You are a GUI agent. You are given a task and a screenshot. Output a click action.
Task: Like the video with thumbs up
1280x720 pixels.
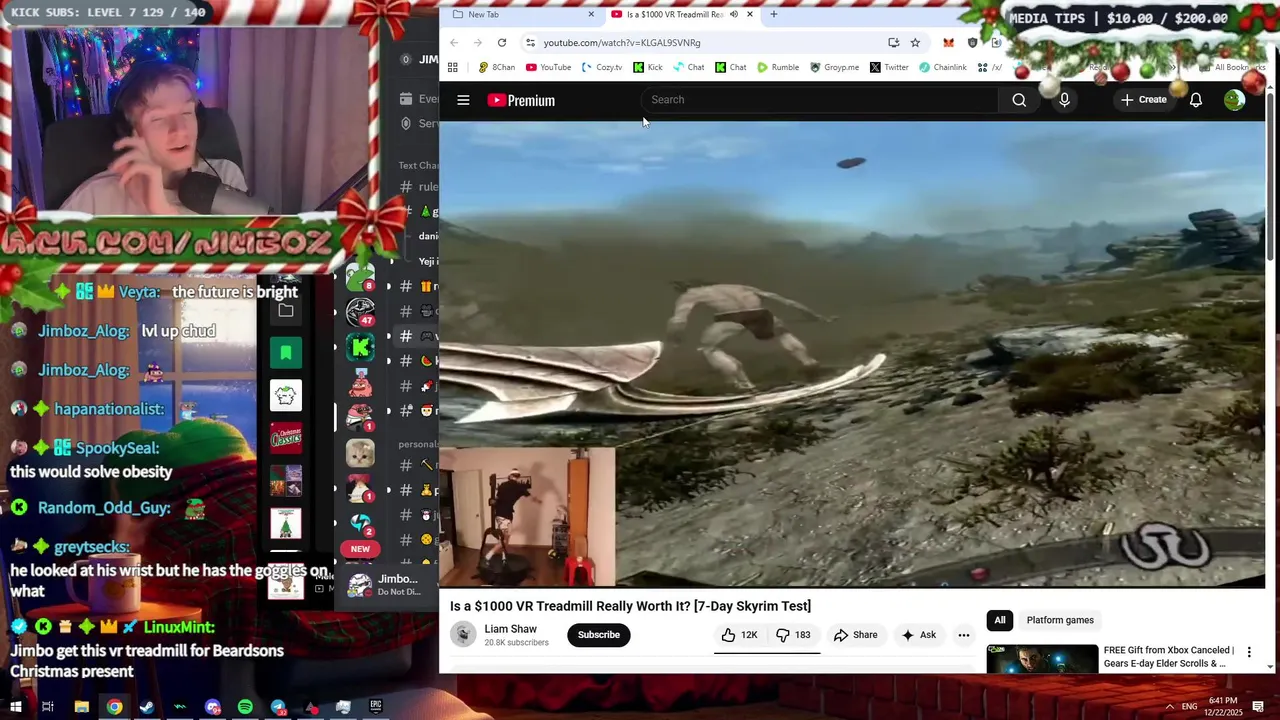tap(739, 635)
